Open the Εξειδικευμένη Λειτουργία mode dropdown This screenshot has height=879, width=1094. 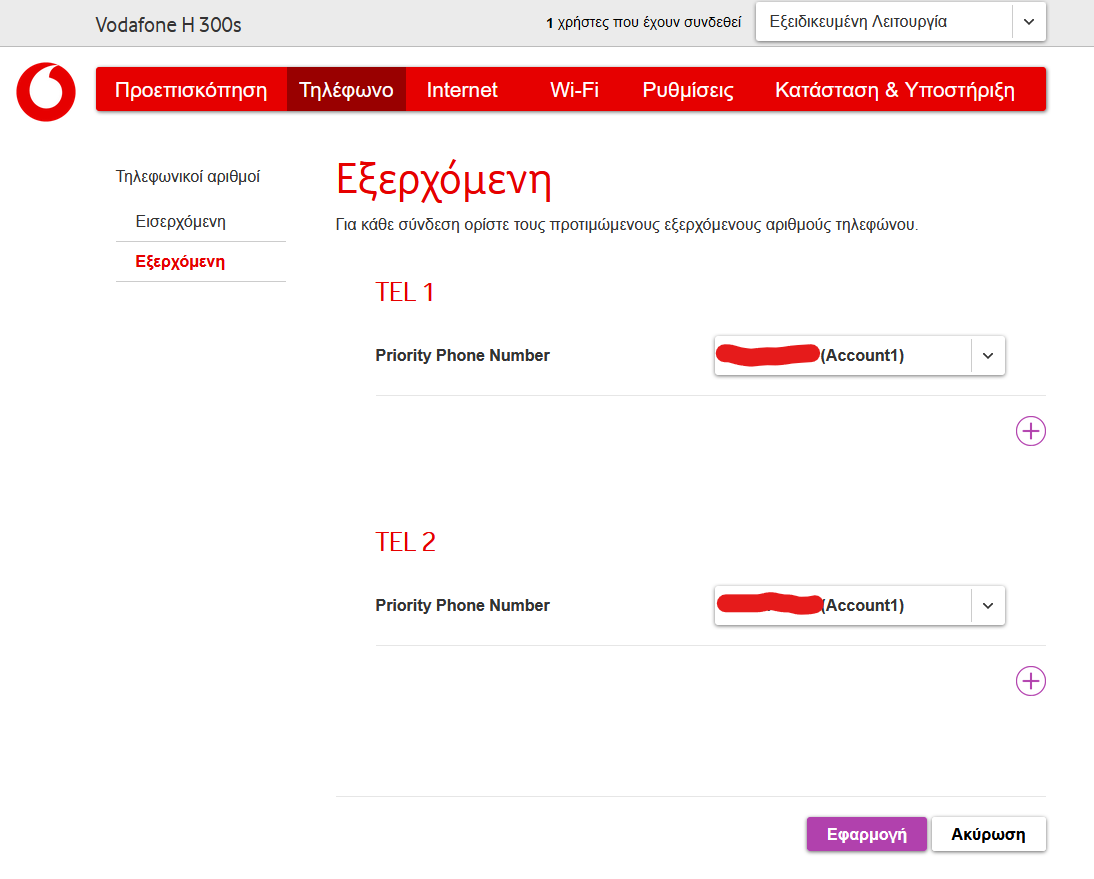[901, 22]
